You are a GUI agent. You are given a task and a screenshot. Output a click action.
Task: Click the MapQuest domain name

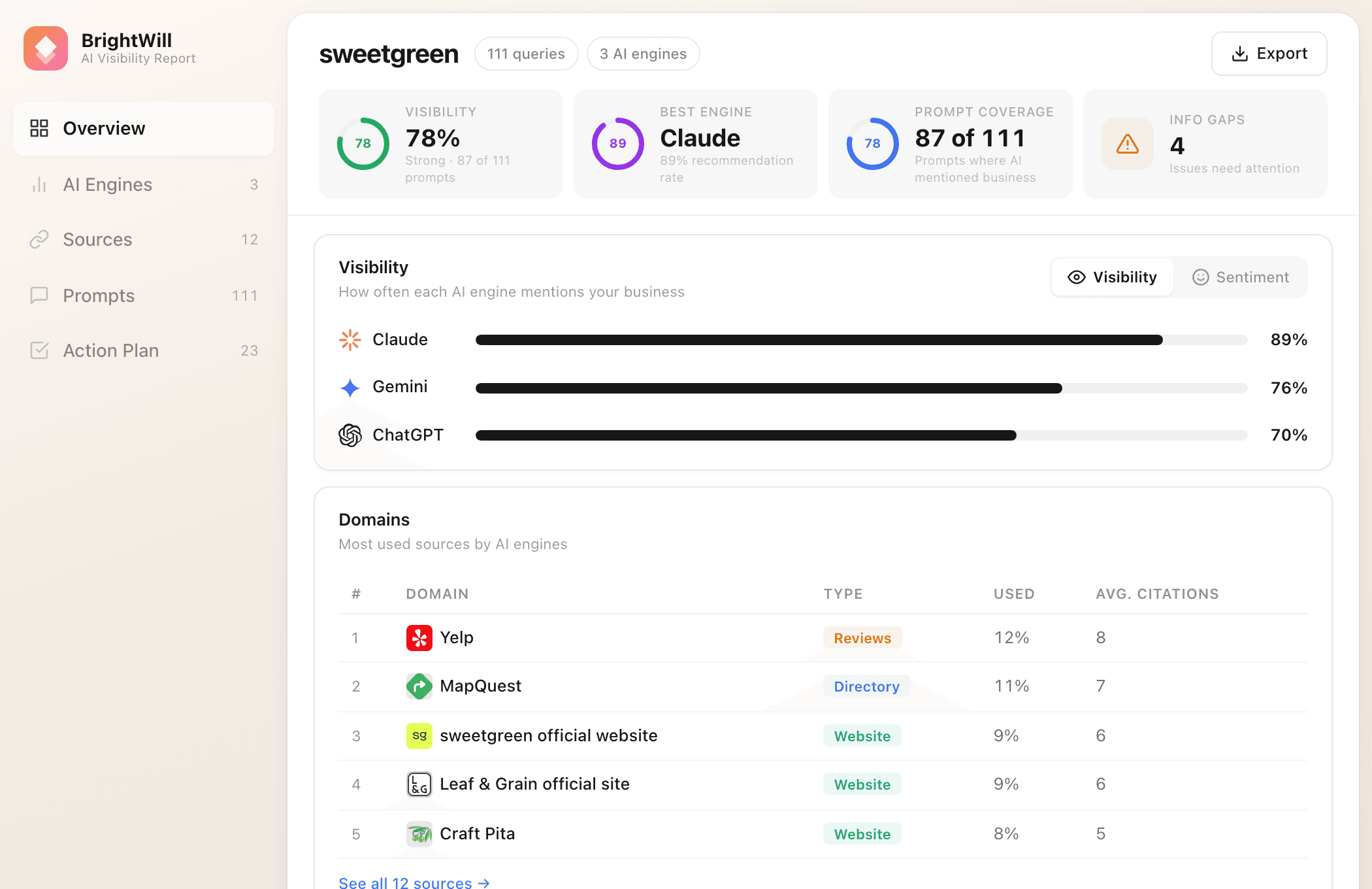481,686
